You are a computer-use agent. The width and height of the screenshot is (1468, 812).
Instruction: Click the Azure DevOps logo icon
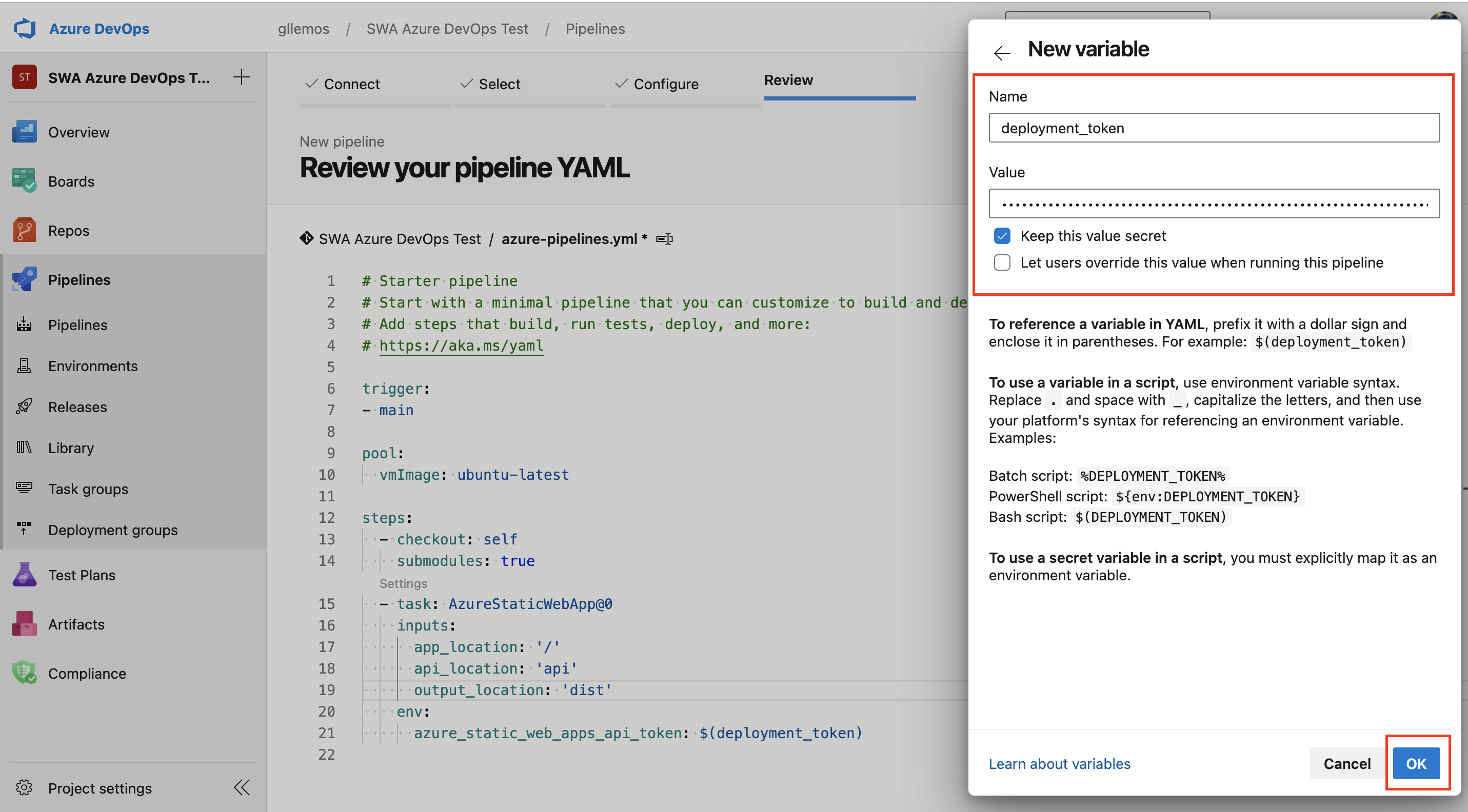(x=25, y=29)
